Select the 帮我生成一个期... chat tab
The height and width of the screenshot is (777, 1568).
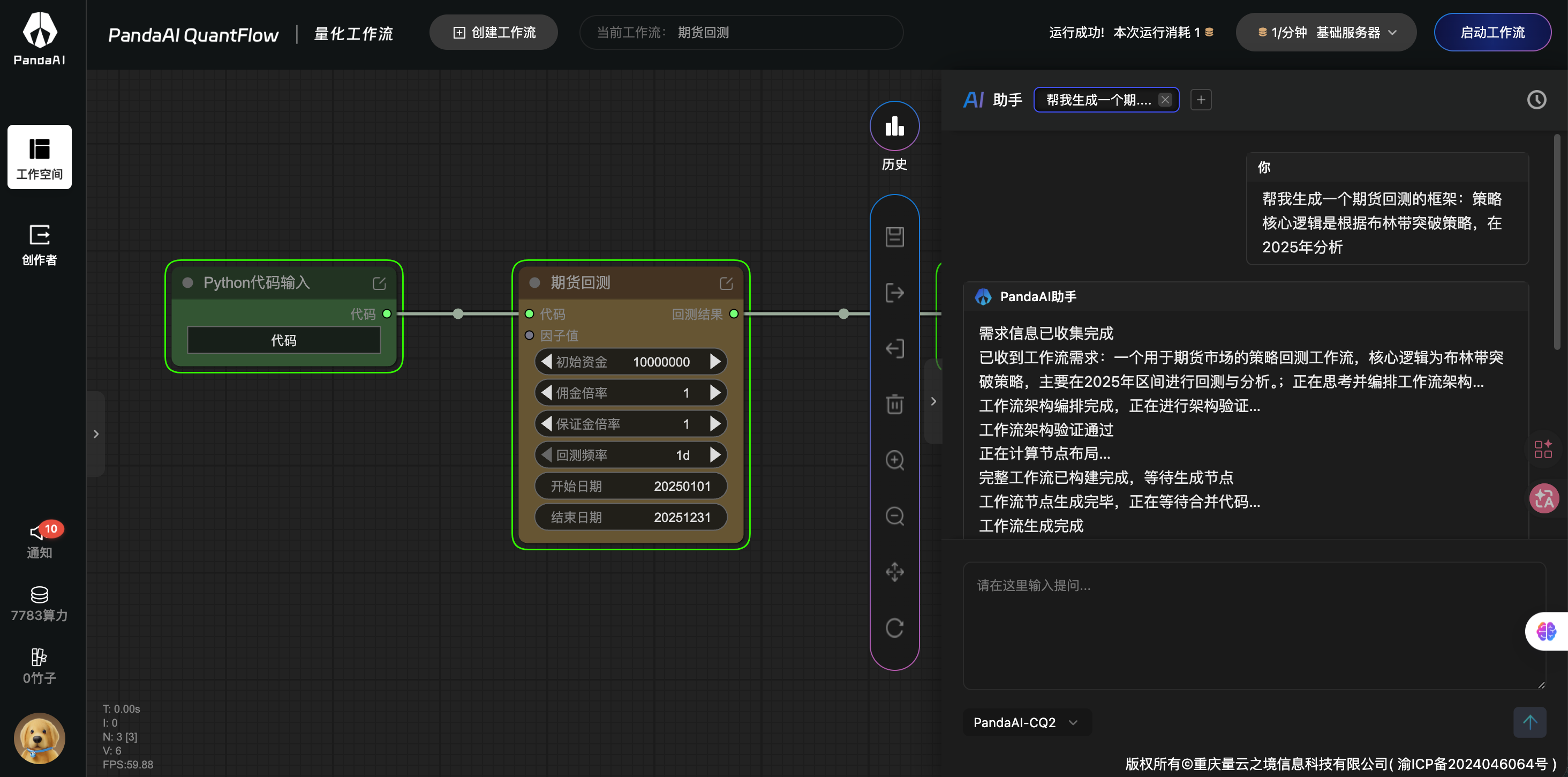pyautogui.click(x=1098, y=100)
